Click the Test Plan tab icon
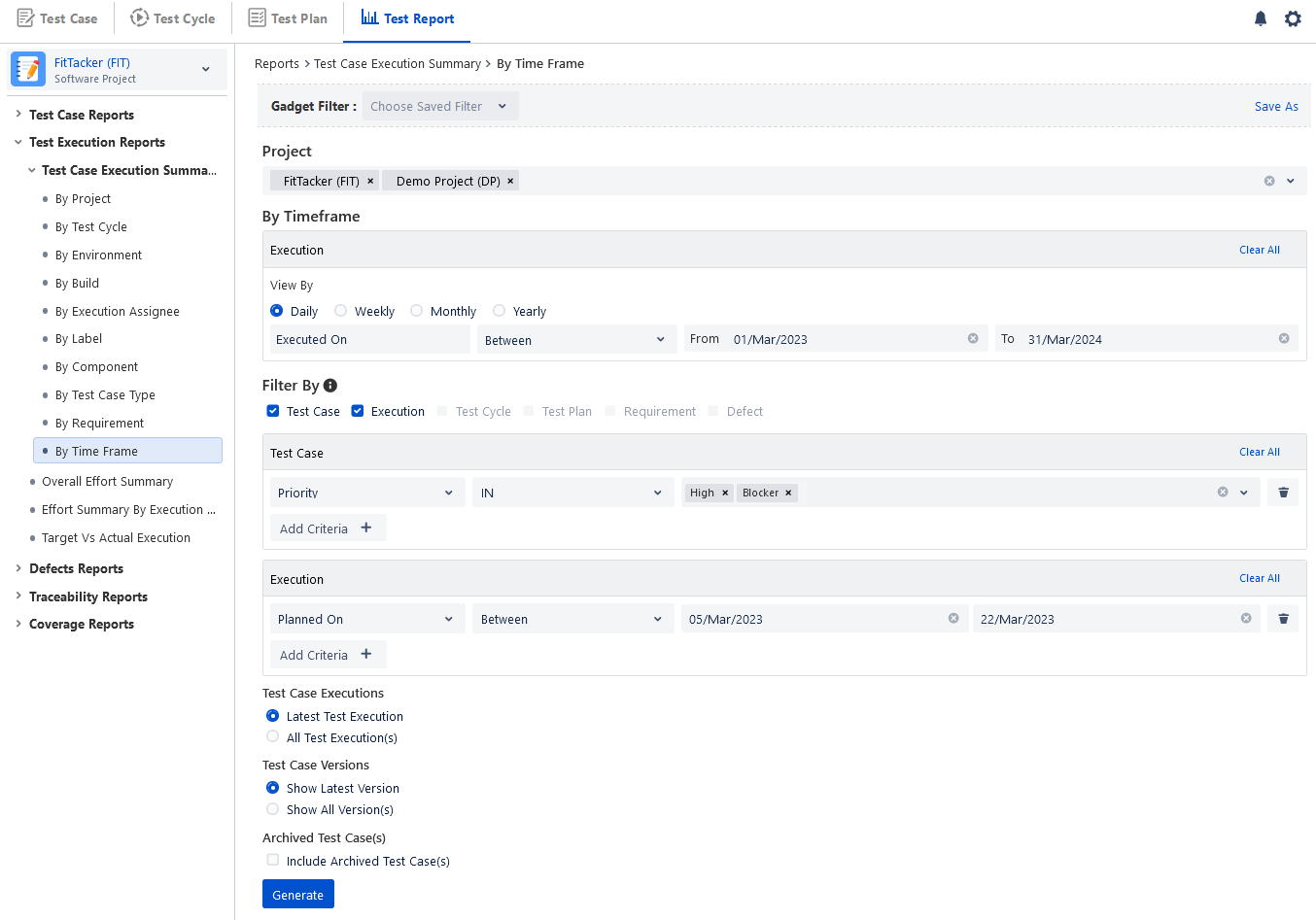The width and height of the screenshot is (1316, 920). point(258,17)
